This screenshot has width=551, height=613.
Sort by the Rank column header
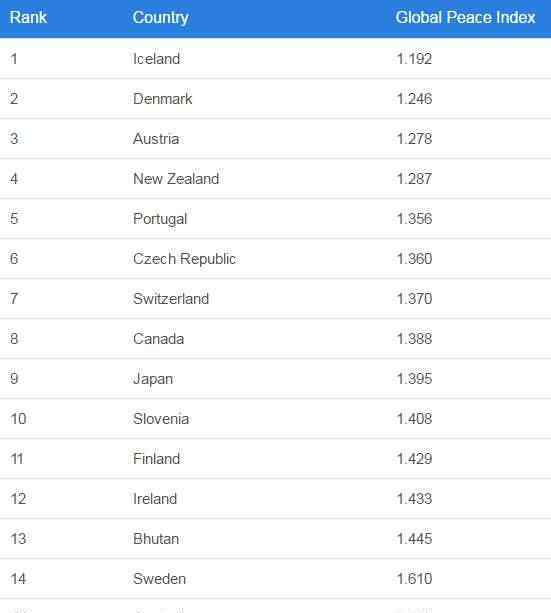[x=28, y=18]
